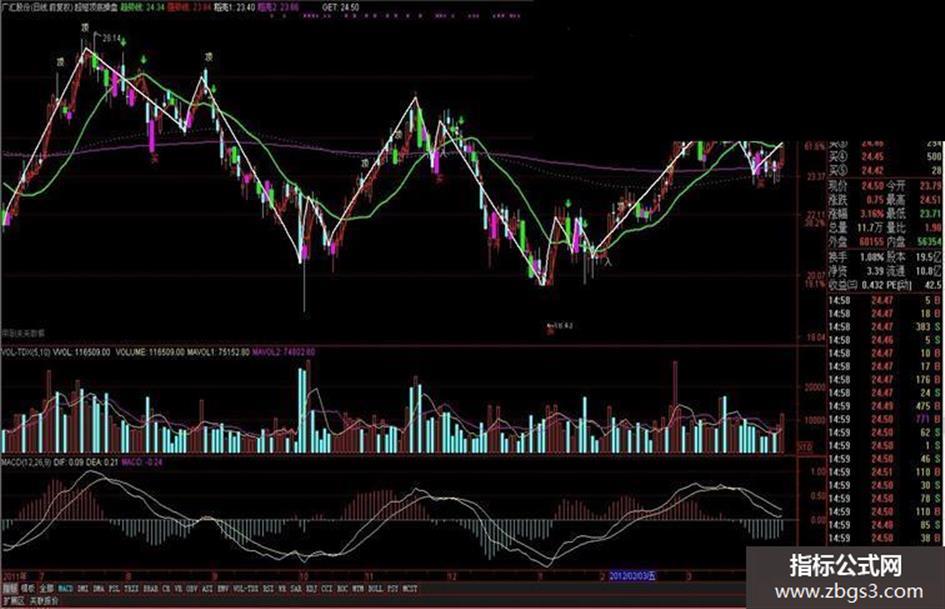
Task: Click the 26.14 peak price label
Action: pyautogui.click(x=110, y=38)
